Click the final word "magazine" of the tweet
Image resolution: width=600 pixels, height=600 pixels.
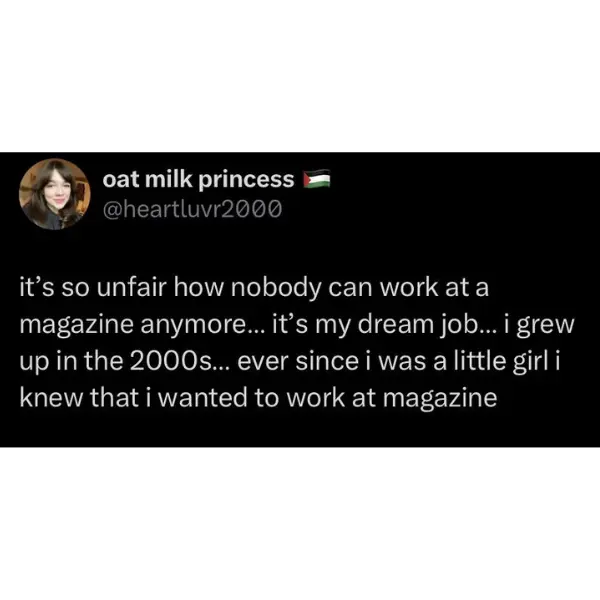tap(436, 397)
